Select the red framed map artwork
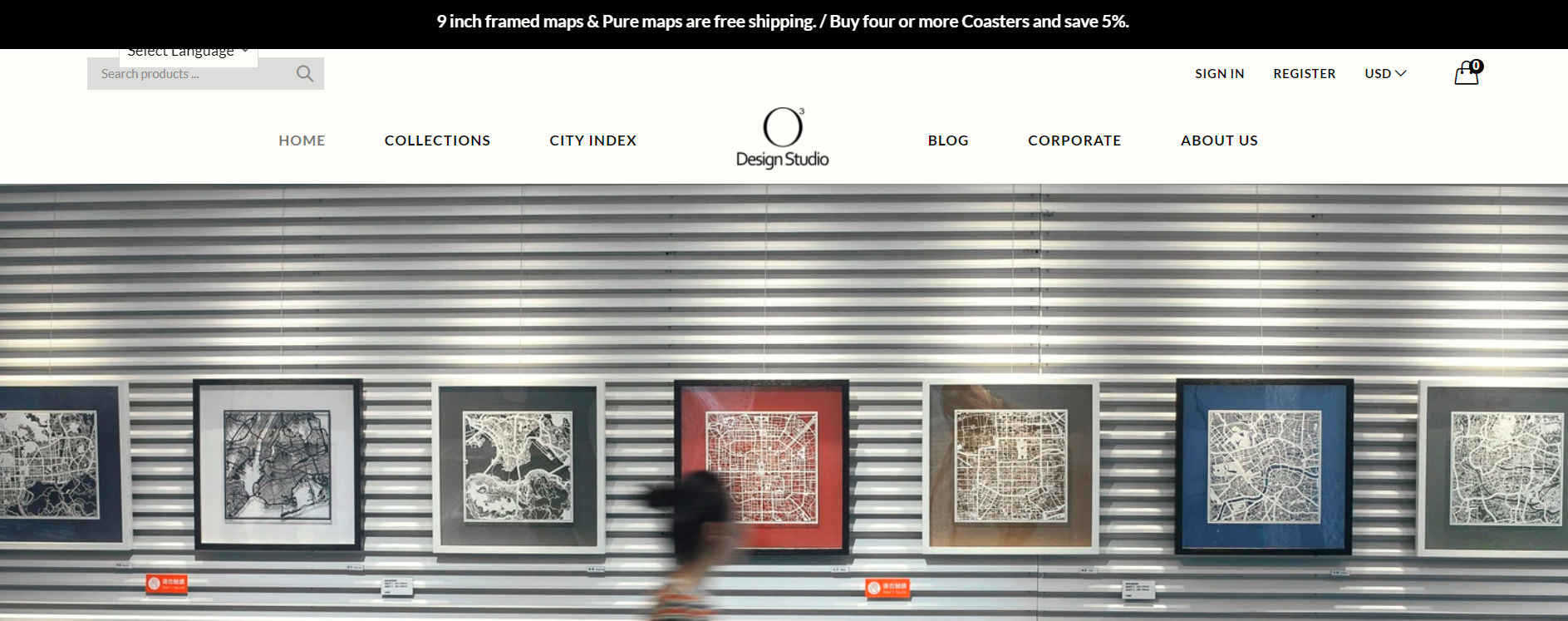 (762, 466)
